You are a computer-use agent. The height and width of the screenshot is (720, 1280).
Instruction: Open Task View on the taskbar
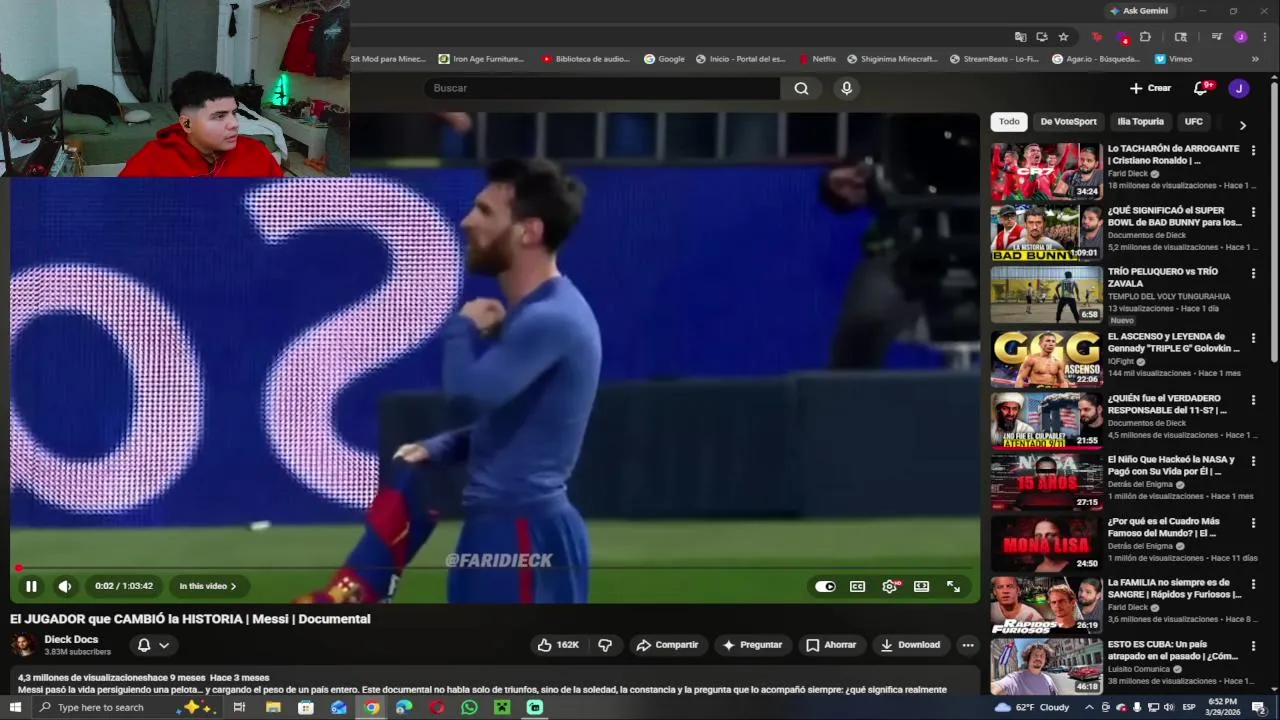click(239, 707)
